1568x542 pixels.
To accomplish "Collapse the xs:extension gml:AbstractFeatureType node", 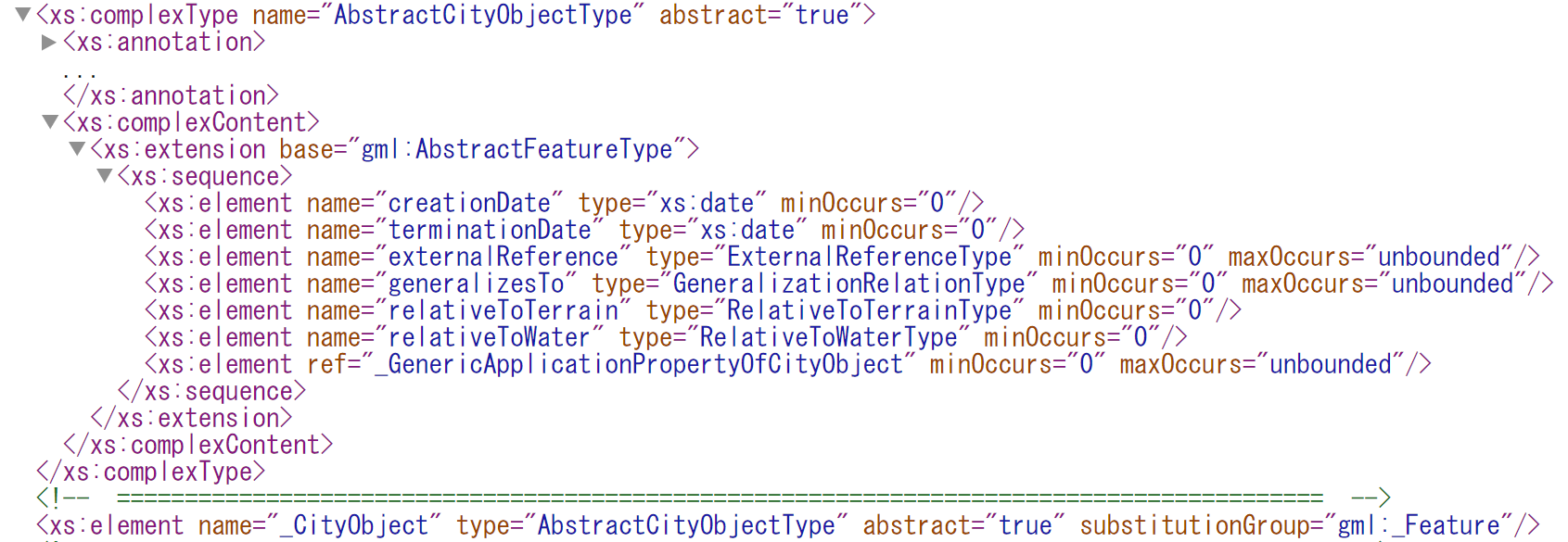I will 78,149.
